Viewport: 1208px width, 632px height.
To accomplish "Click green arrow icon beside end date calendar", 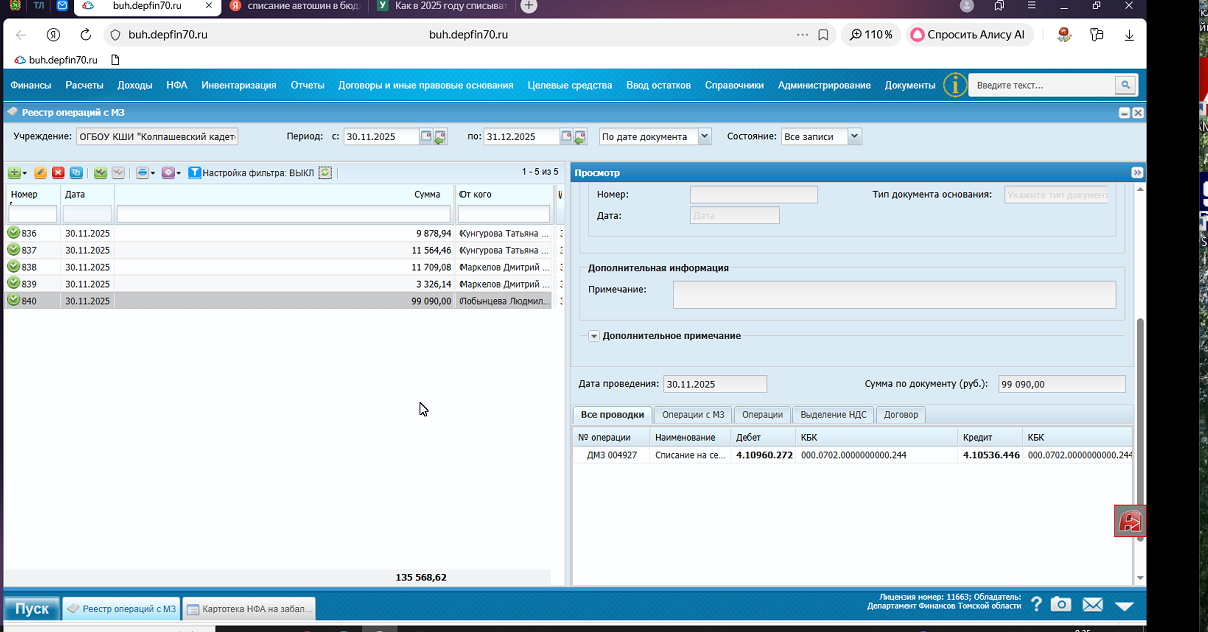I will (x=580, y=137).
